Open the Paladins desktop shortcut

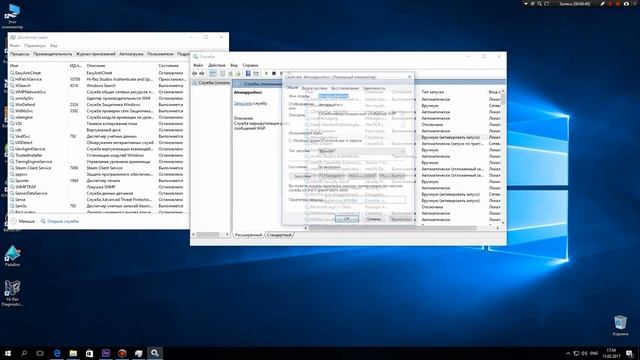12,256
